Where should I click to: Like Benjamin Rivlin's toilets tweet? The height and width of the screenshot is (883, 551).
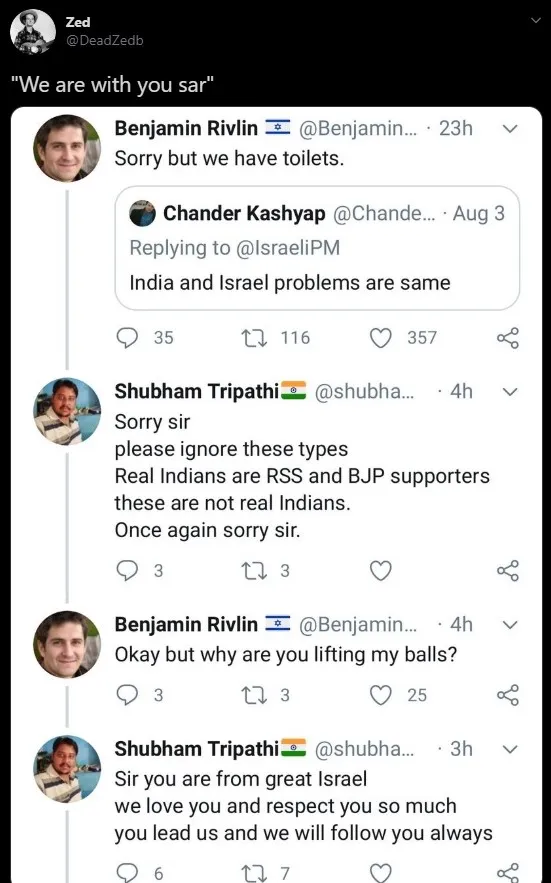(x=380, y=338)
